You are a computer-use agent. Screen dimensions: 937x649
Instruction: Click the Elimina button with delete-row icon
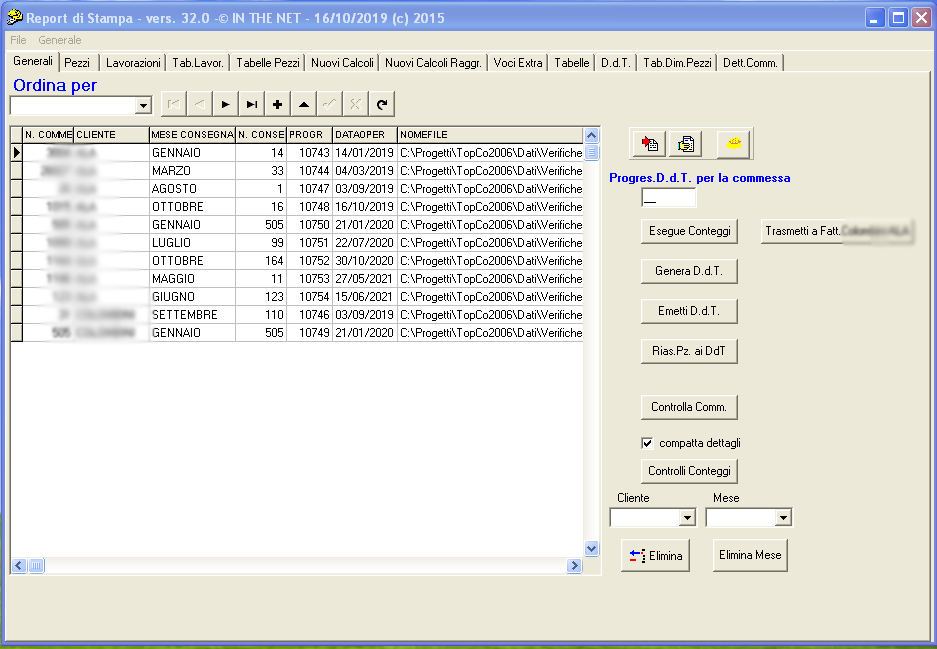click(x=656, y=556)
